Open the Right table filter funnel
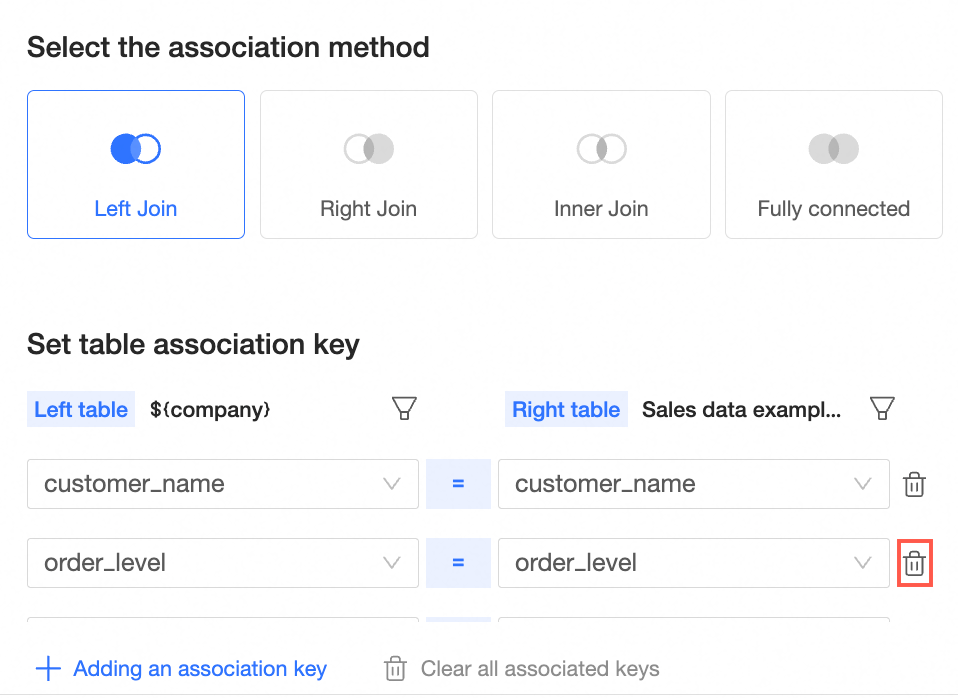The image size is (958, 698). click(881, 408)
